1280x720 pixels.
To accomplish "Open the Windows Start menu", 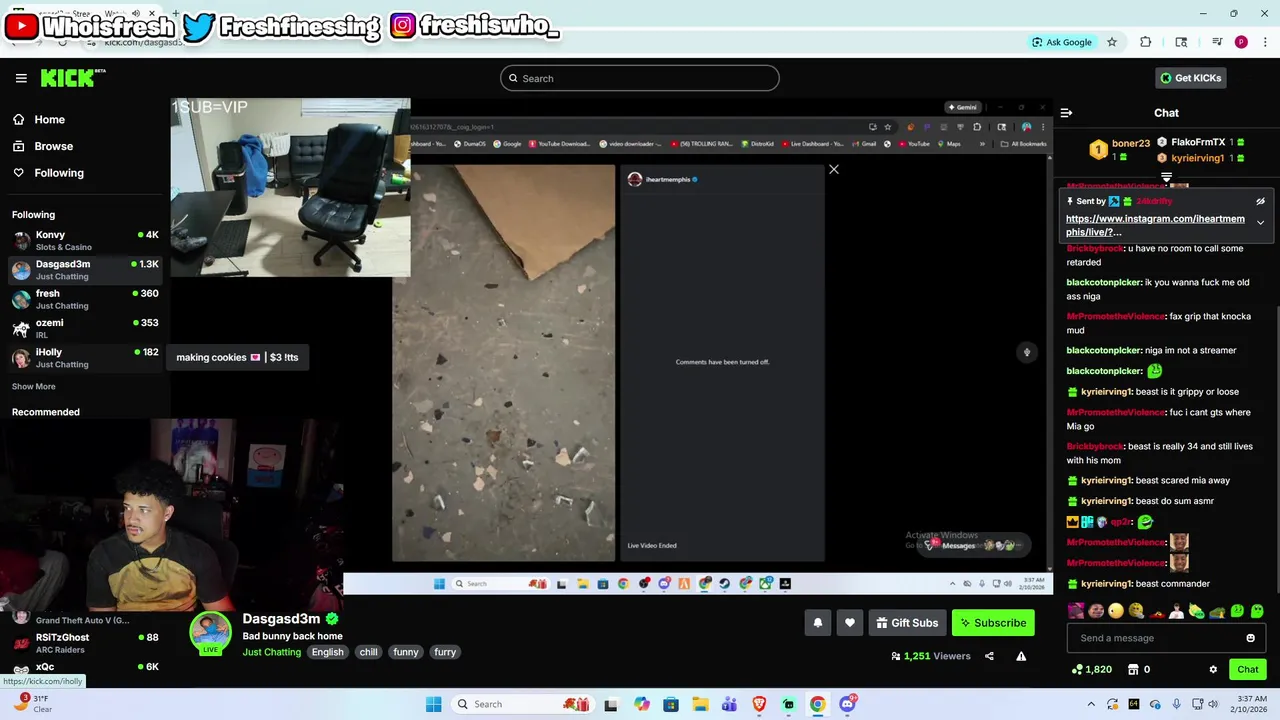I will coord(433,704).
